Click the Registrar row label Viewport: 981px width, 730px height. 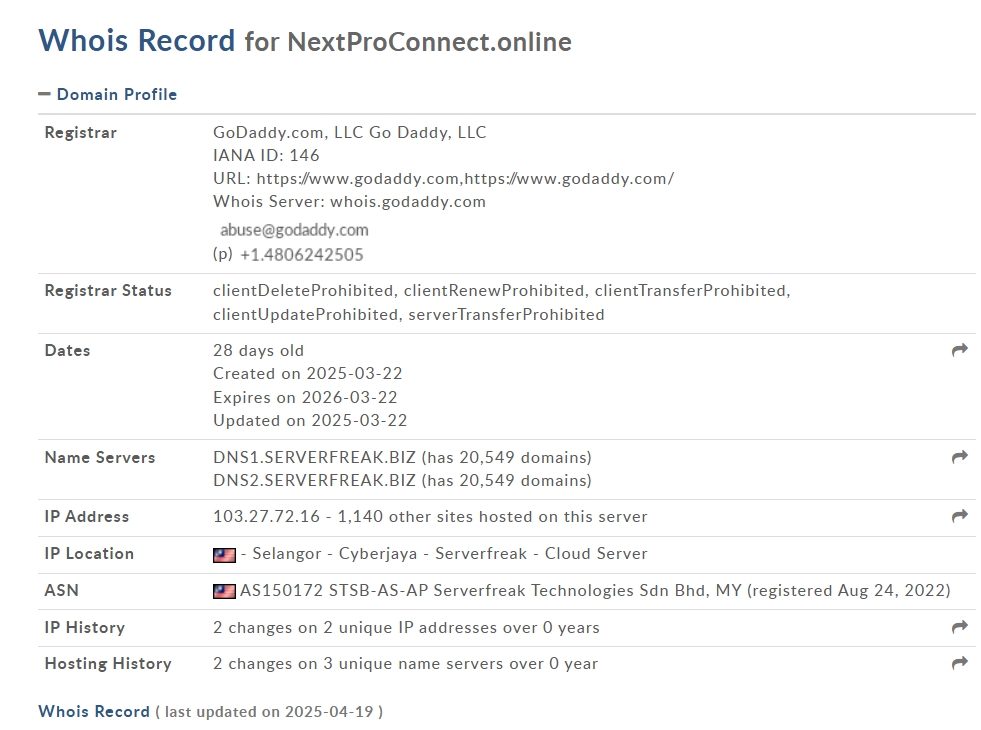pos(81,133)
